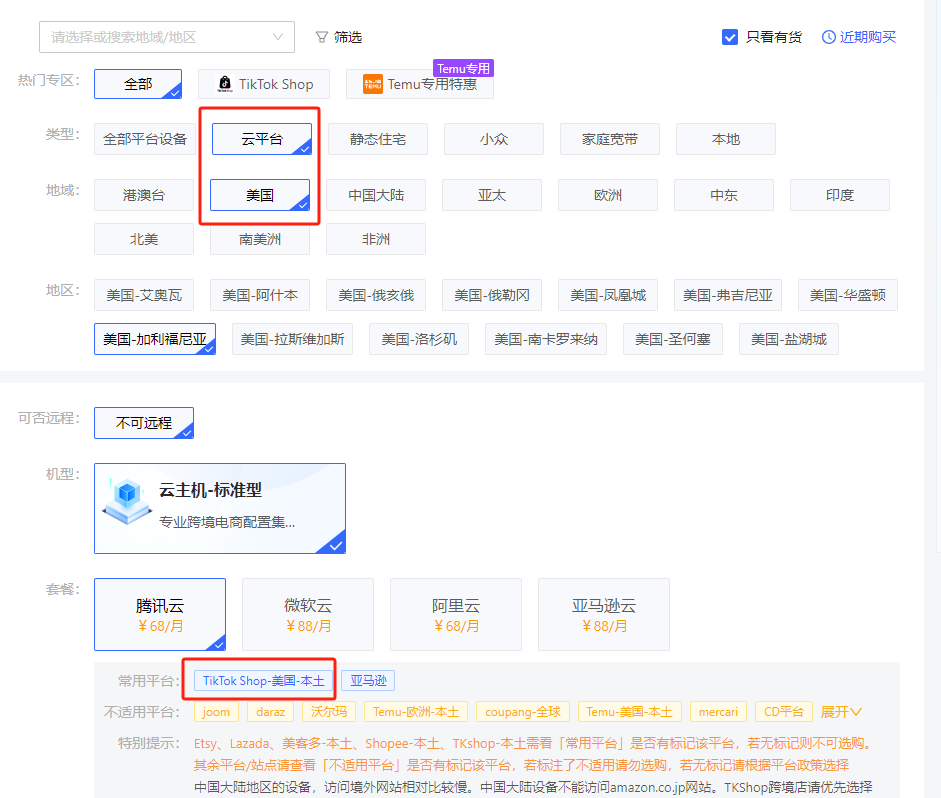941x798 pixels.
Task: Select 欧洲 region
Action: coord(608,195)
